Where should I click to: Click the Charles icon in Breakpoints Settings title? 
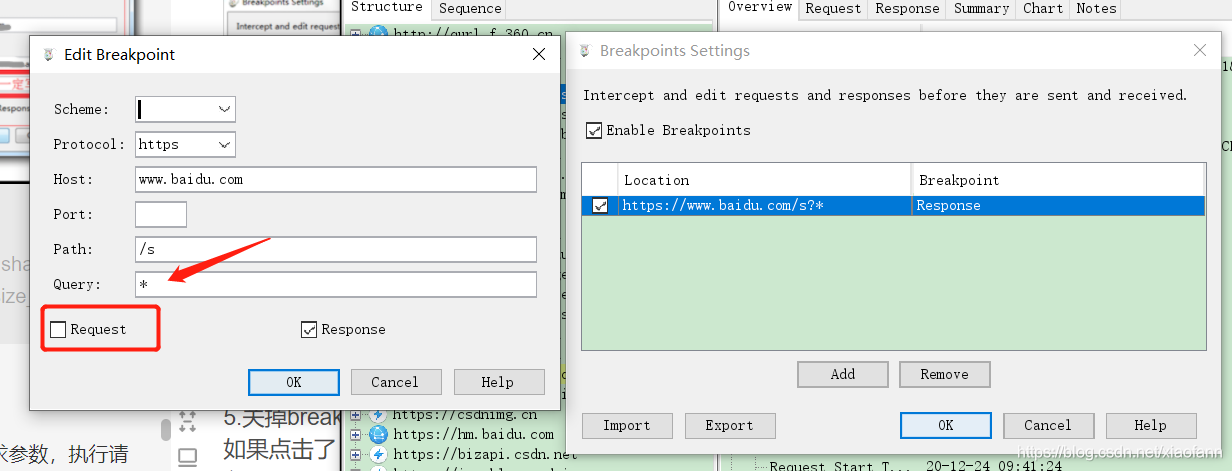(x=583, y=51)
